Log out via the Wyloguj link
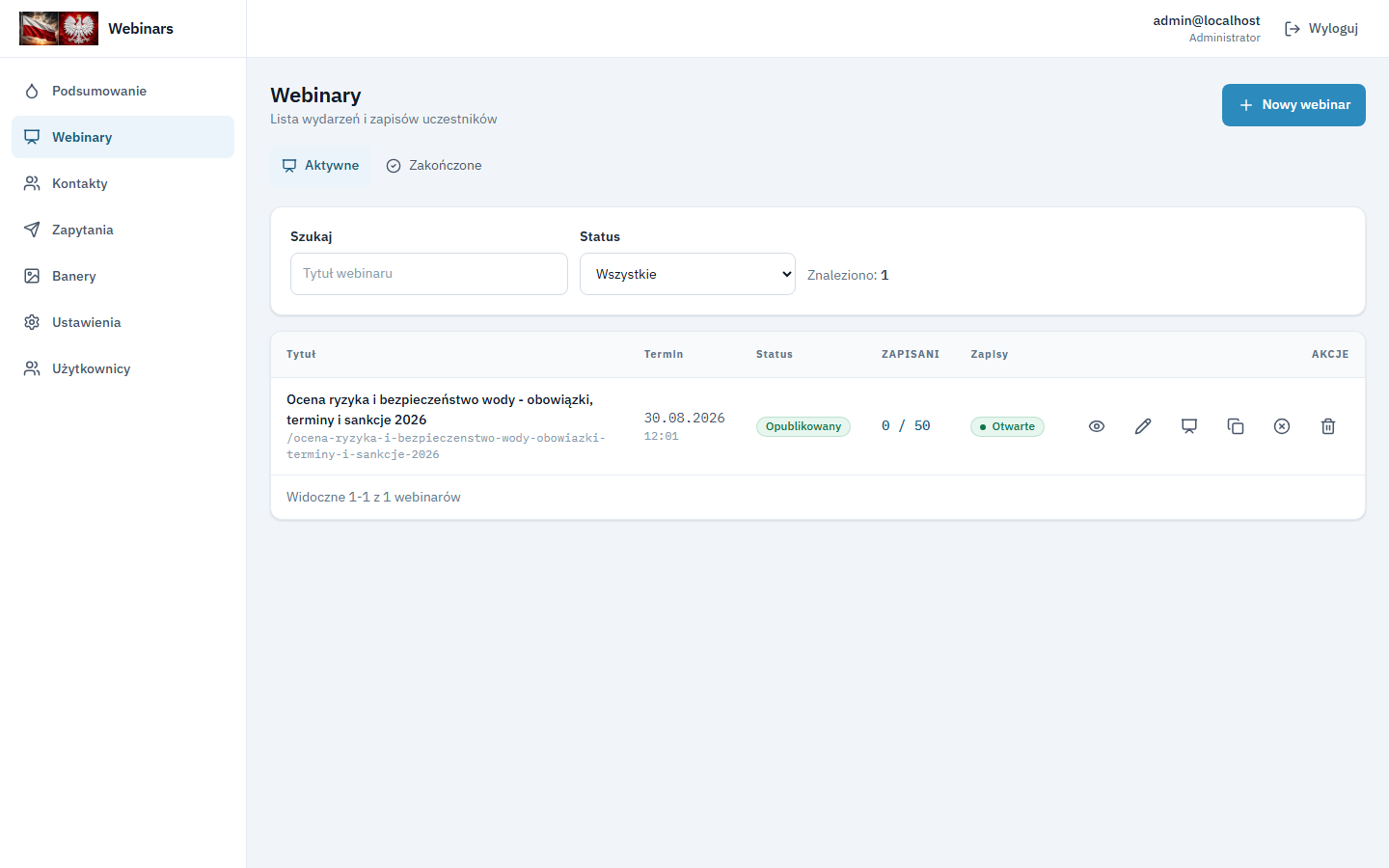This screenshot has width=1389, height=868. pyautogui.click(x=1321, y=29)
